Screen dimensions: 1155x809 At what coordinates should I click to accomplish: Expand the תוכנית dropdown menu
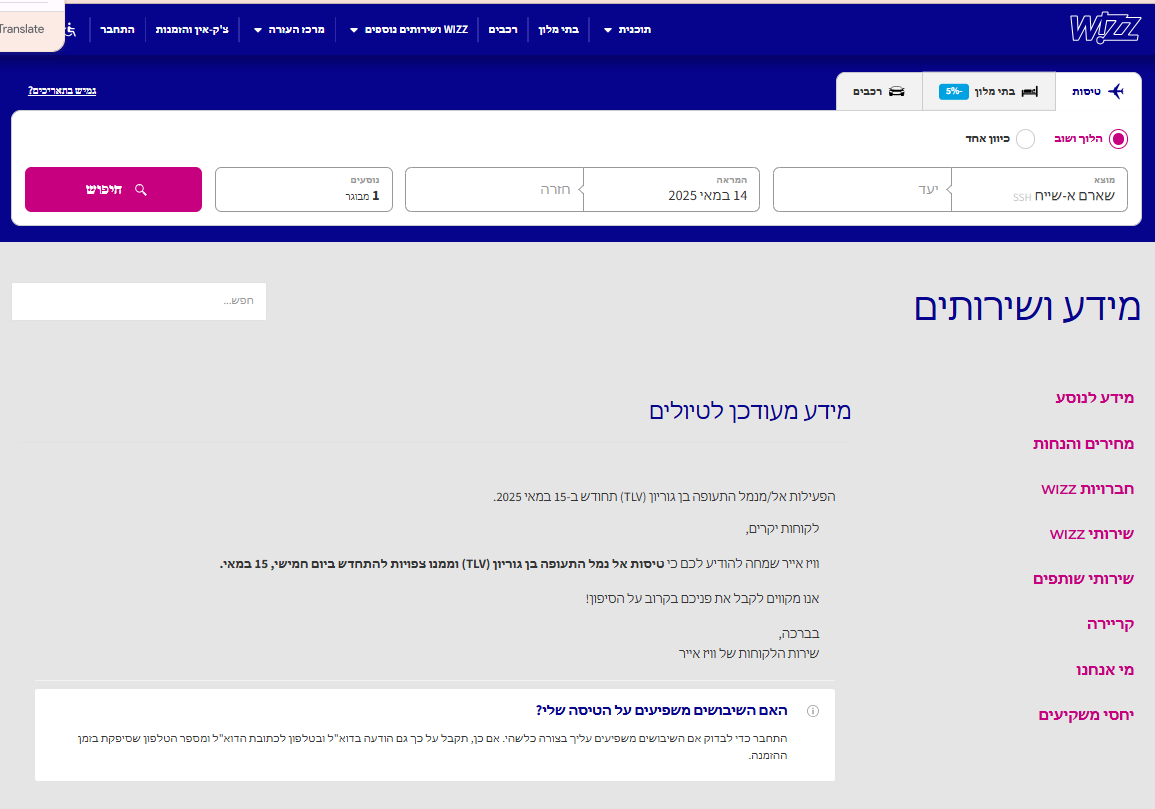[628, 29]
